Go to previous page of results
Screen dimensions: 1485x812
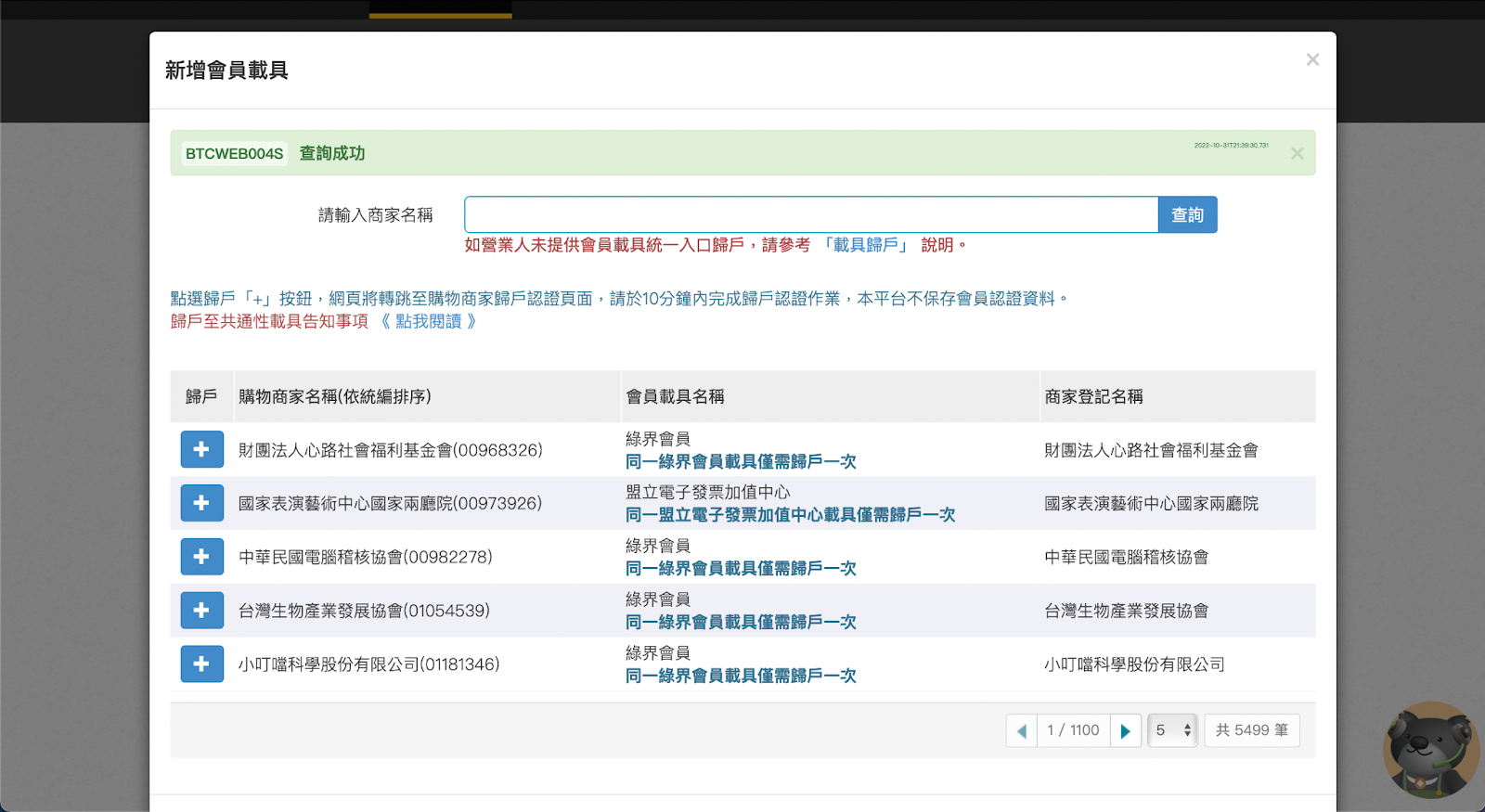click(x=1021, y=730)
